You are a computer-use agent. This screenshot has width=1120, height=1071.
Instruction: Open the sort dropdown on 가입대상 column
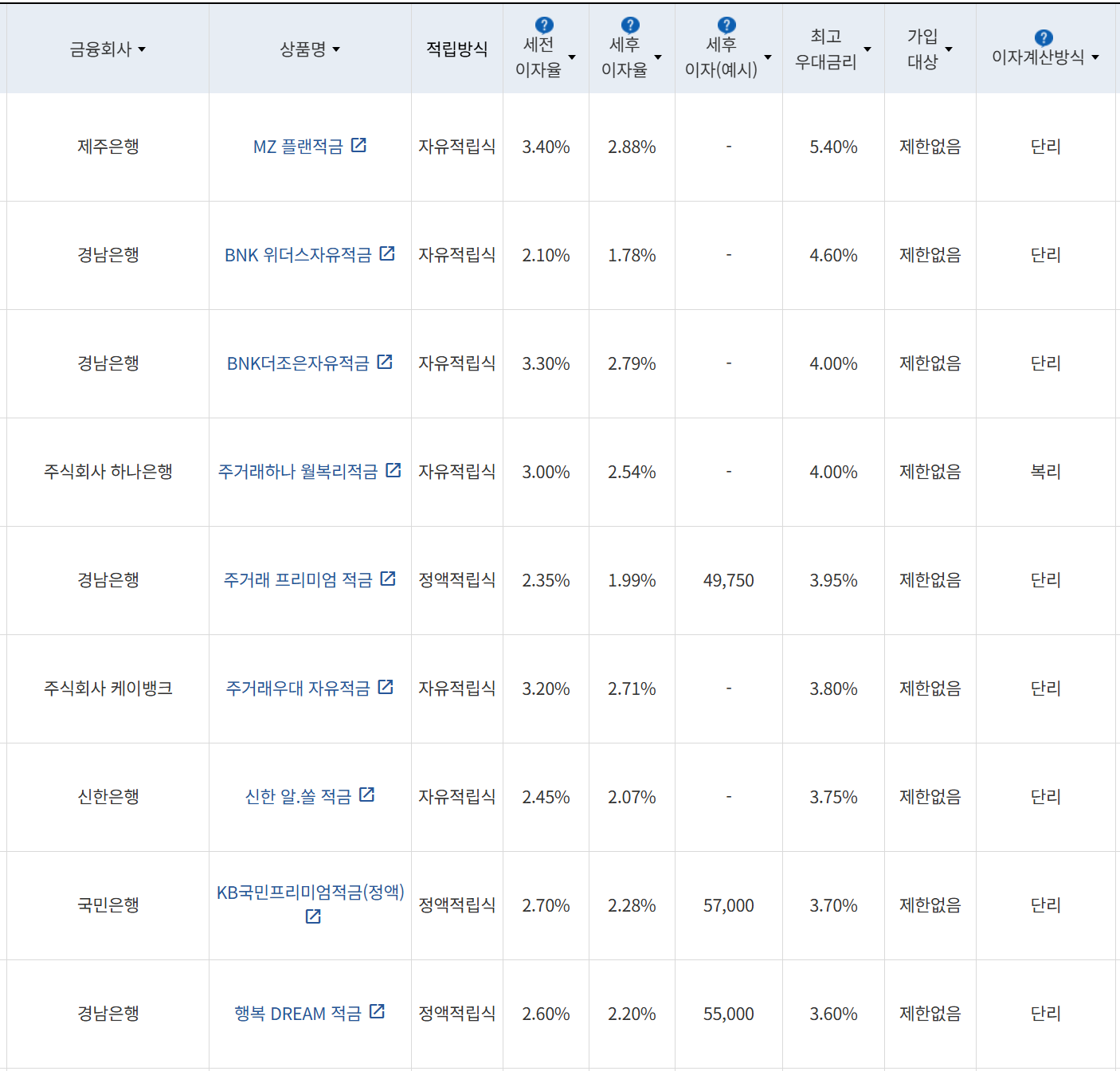coord(949,49)
